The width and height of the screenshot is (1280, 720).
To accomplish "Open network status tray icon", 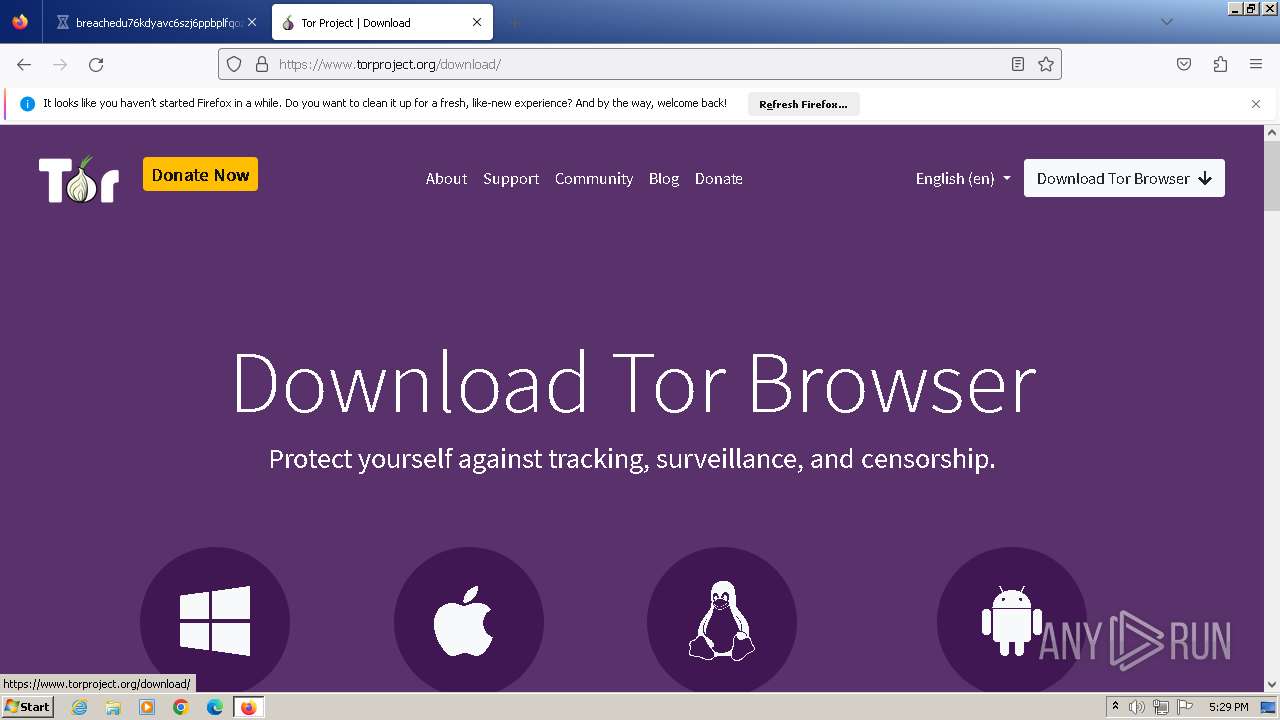I will pos(1161,707).
